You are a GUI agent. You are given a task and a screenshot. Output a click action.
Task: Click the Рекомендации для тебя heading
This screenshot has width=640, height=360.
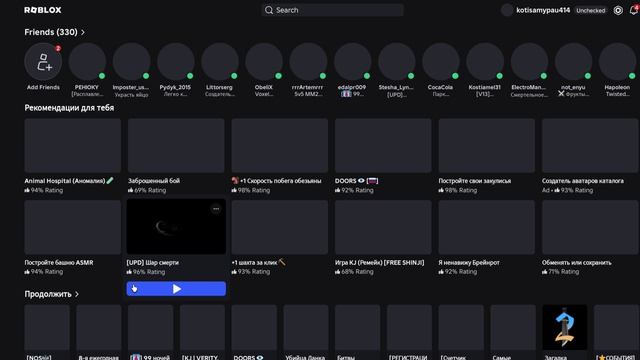pyautogui.click(x=69, y=108)
